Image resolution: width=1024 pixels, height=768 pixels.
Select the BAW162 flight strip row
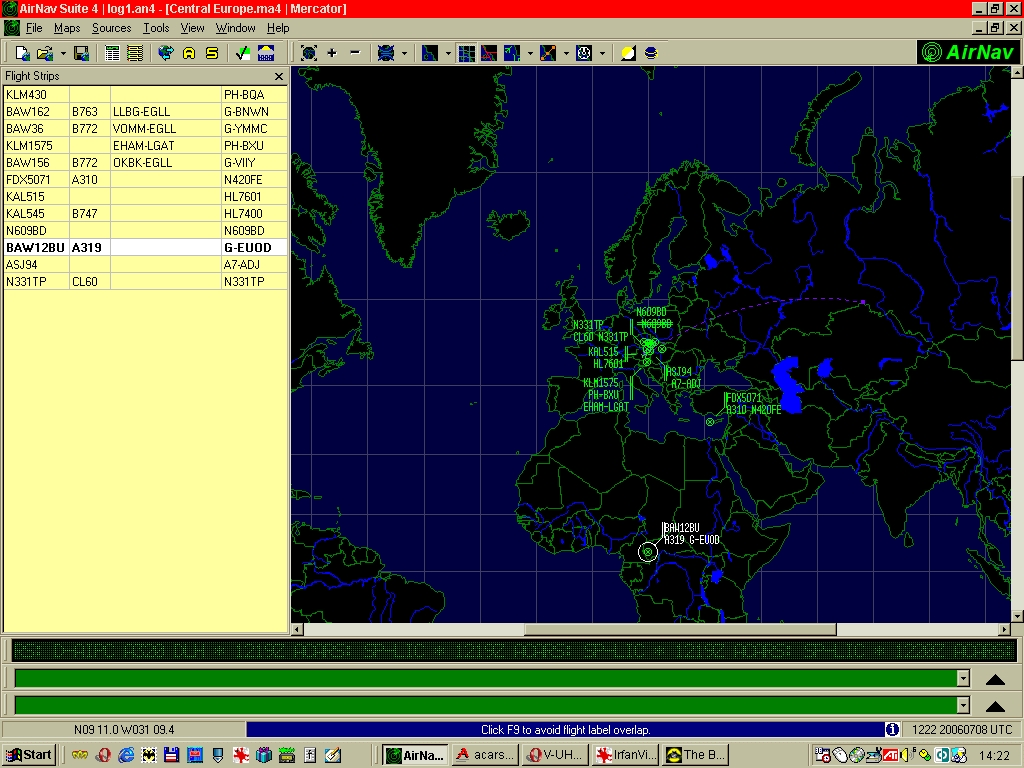[146, 112]
